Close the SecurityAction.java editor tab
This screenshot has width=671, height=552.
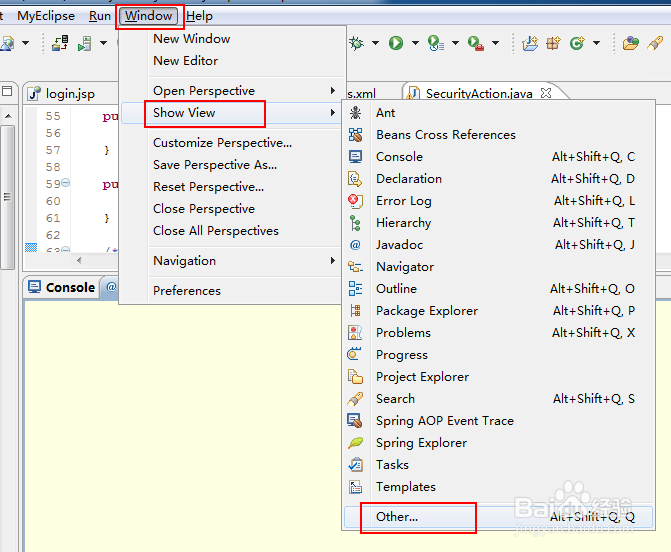click(x=546, y=93)
